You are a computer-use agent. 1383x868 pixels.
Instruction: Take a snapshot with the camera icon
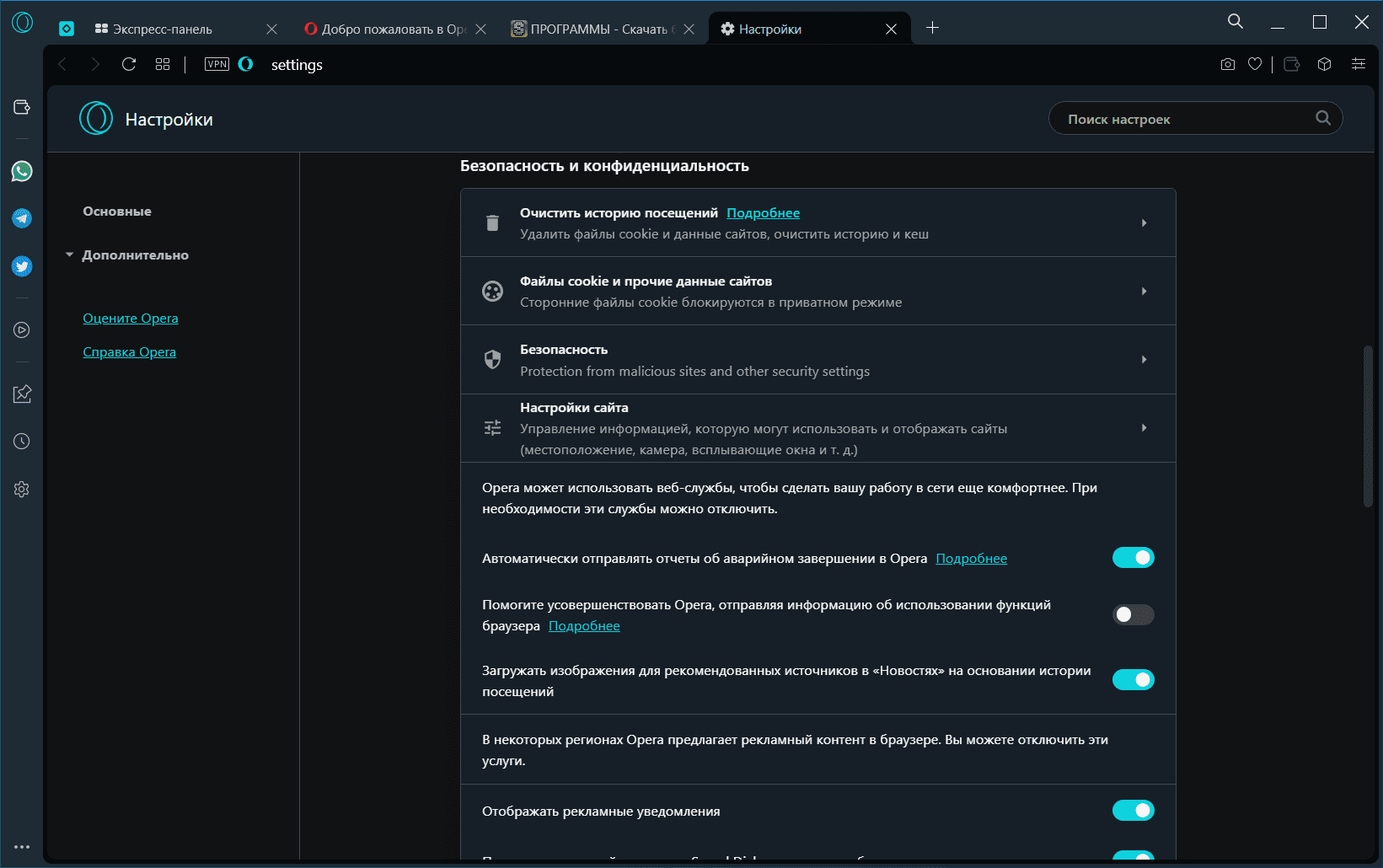tap(1228, 64)
